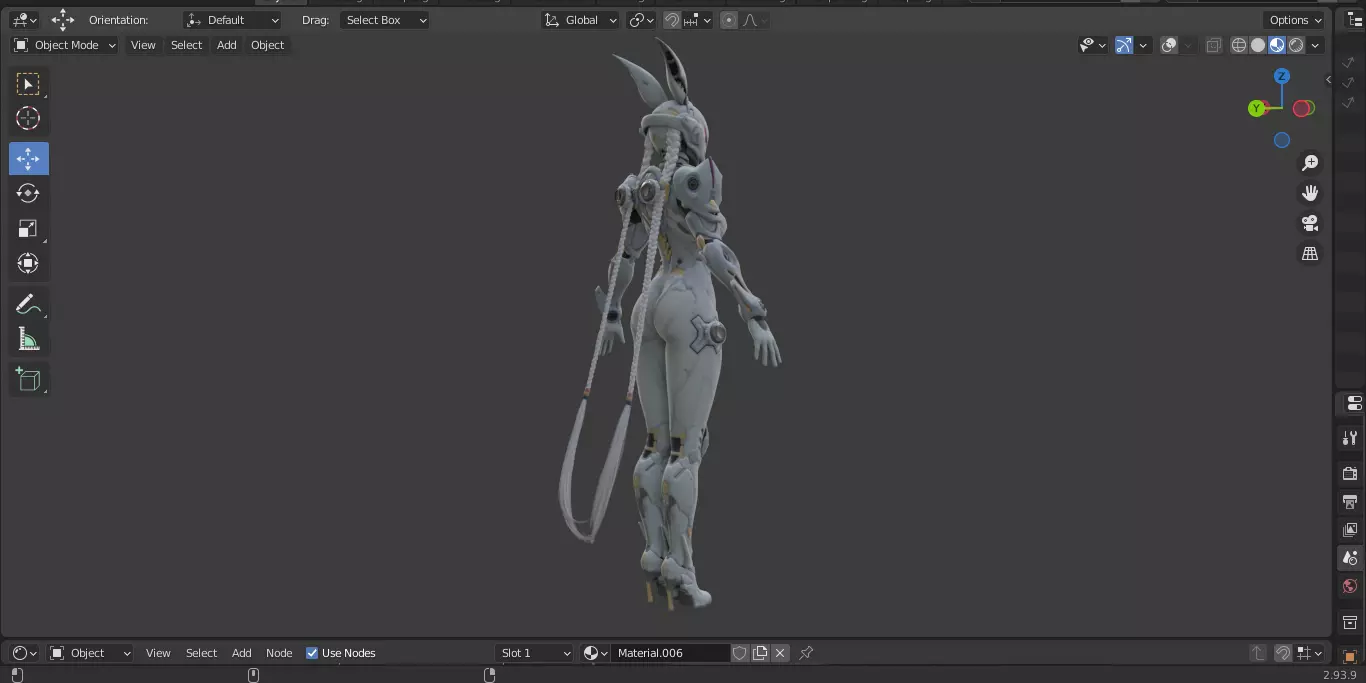This screenshot has width=1366, height=683.
Task: Open the Options dropdown
Action: coord(1295,20)
